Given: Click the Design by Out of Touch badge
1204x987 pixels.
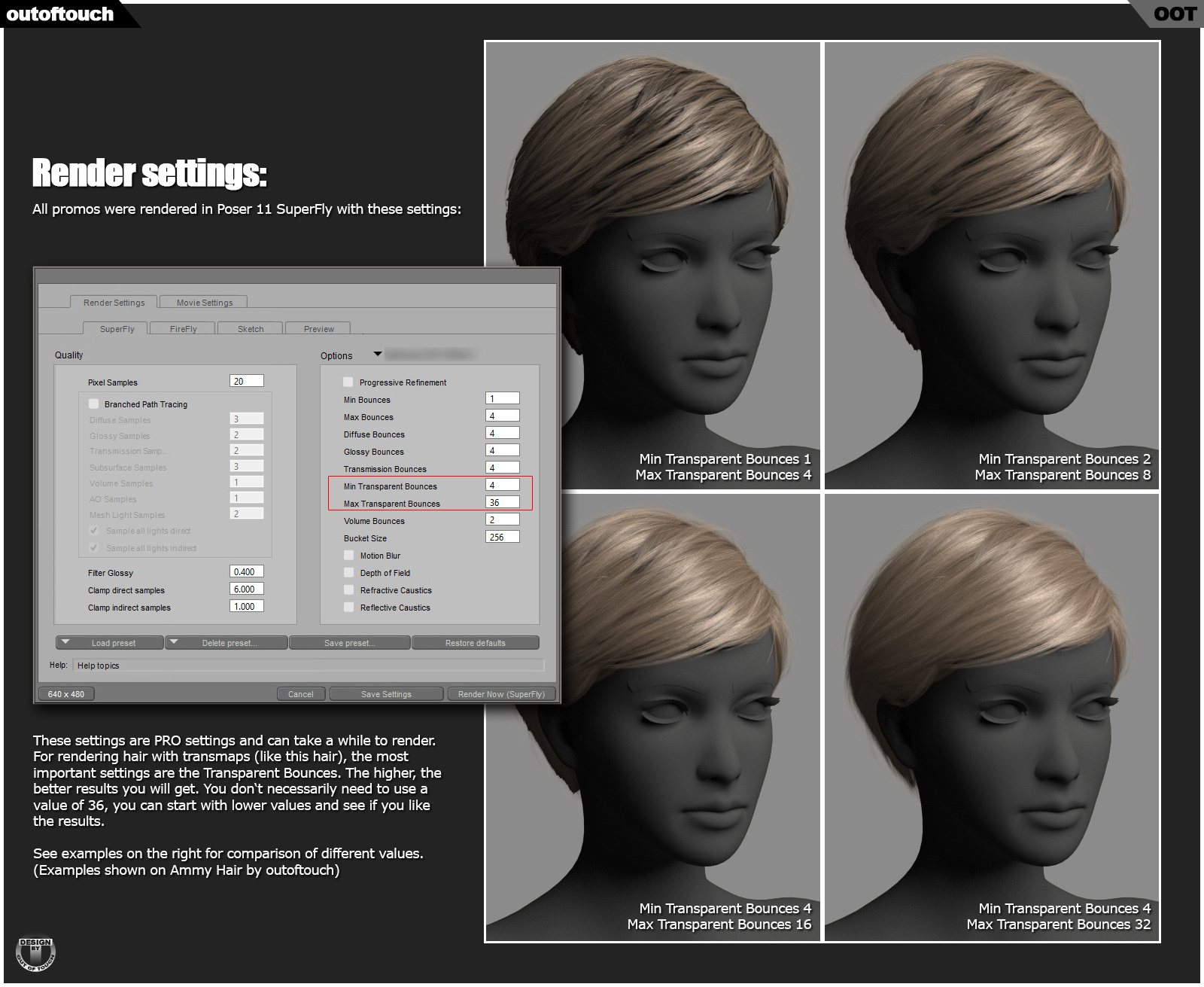Looking at the screenshot, I should click(x=35, y=953).
